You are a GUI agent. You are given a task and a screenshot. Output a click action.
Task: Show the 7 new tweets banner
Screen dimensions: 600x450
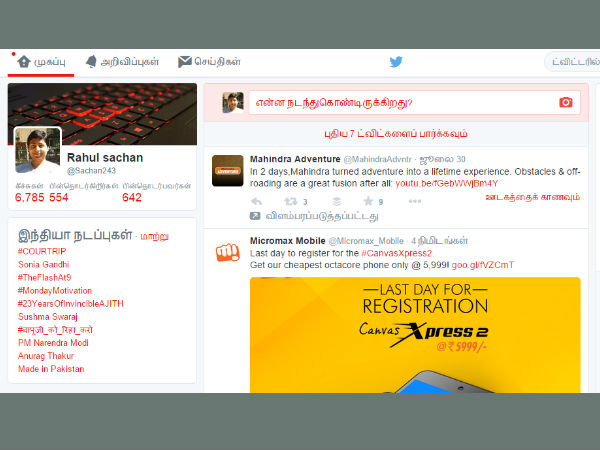392,133
